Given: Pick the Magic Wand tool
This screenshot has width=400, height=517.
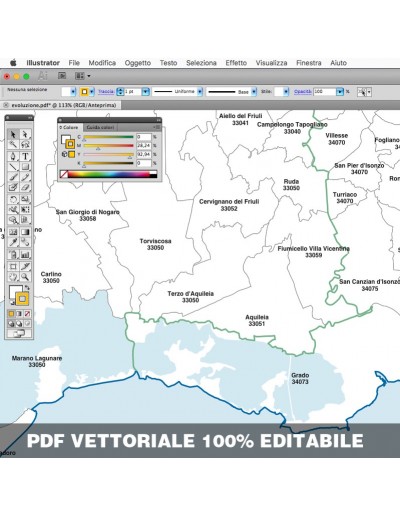Looking at the screenshot, I should pos(13,144).
